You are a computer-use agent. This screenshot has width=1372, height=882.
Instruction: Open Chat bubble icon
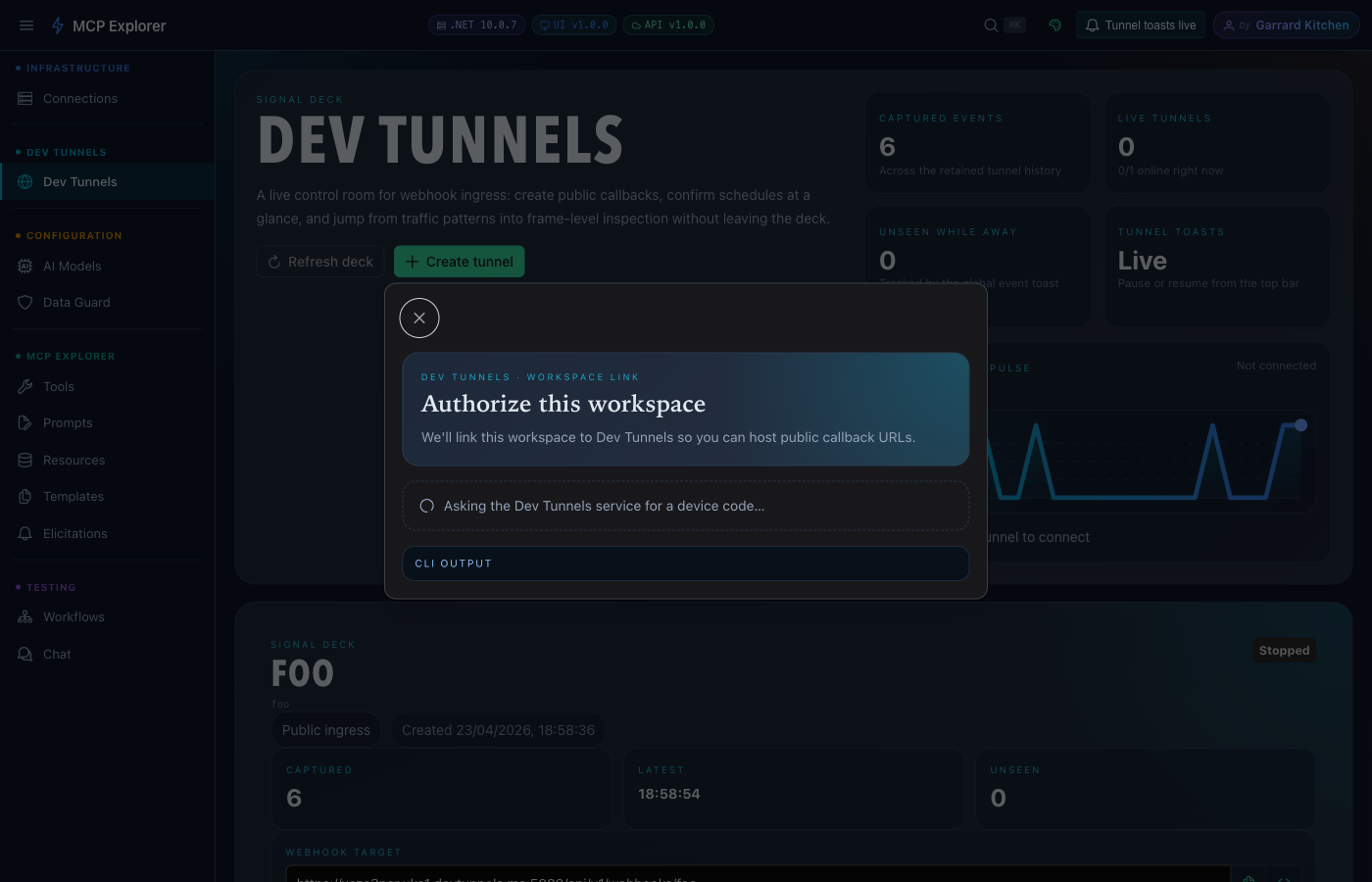(x=25, y=655)
